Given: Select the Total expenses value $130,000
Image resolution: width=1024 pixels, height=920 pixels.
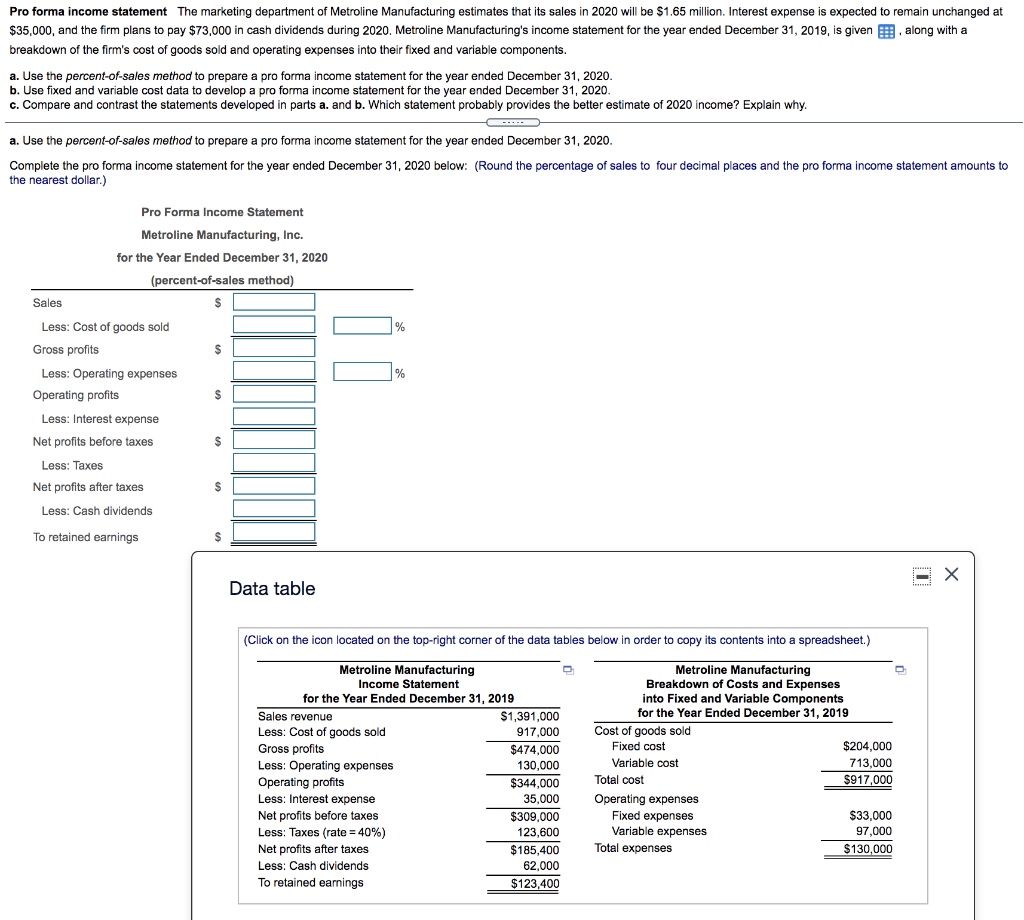Looking at the screenshot, I should [867, 849].
